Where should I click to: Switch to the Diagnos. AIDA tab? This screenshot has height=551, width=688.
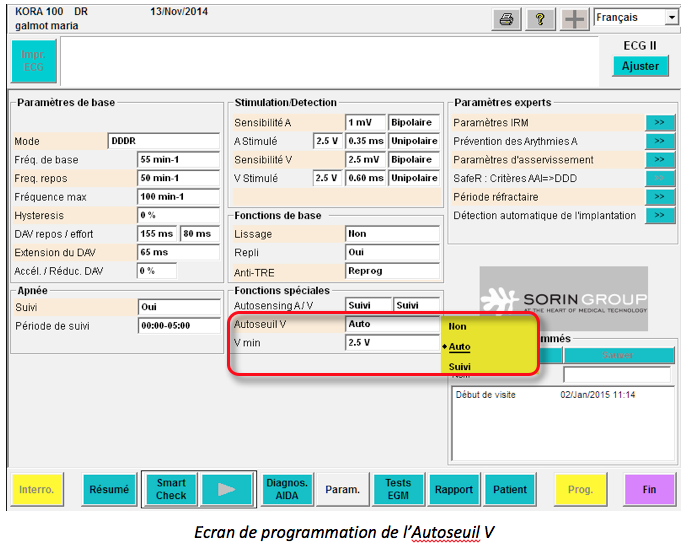(287, 490)
